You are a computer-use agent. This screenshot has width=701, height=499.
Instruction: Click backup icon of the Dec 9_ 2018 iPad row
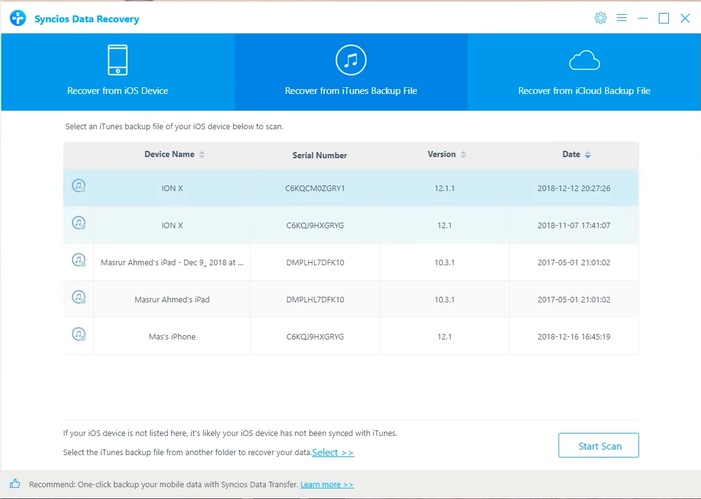tap(79, 260)
